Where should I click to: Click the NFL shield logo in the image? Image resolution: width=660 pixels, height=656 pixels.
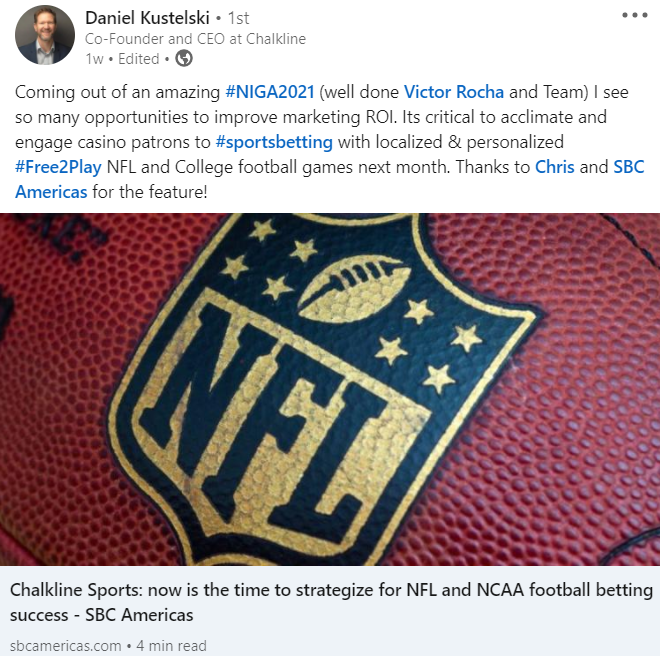click(324, 389)
